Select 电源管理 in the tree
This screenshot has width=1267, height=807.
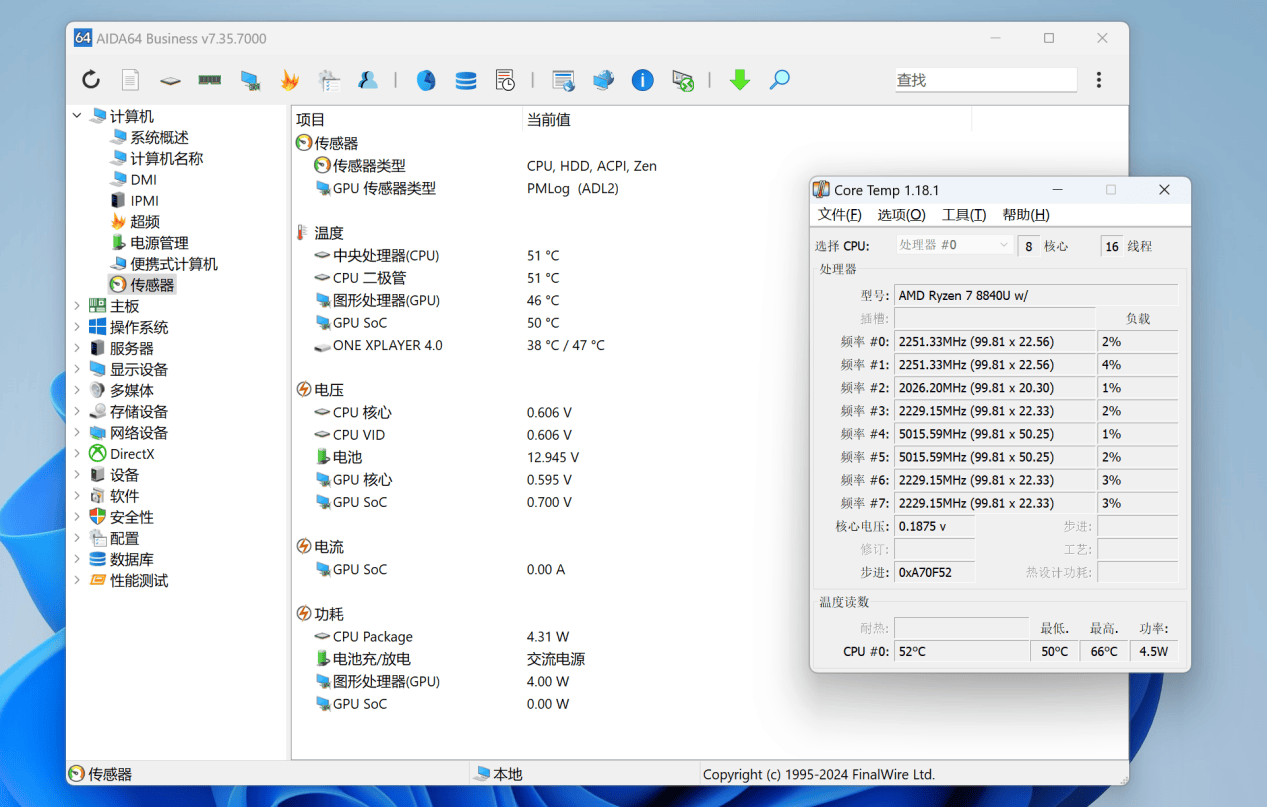click(x=159, y=243)
